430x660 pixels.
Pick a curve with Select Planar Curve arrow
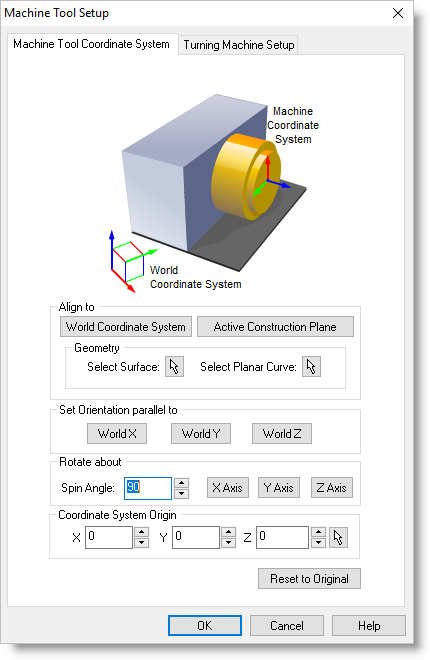pos(311,367)
